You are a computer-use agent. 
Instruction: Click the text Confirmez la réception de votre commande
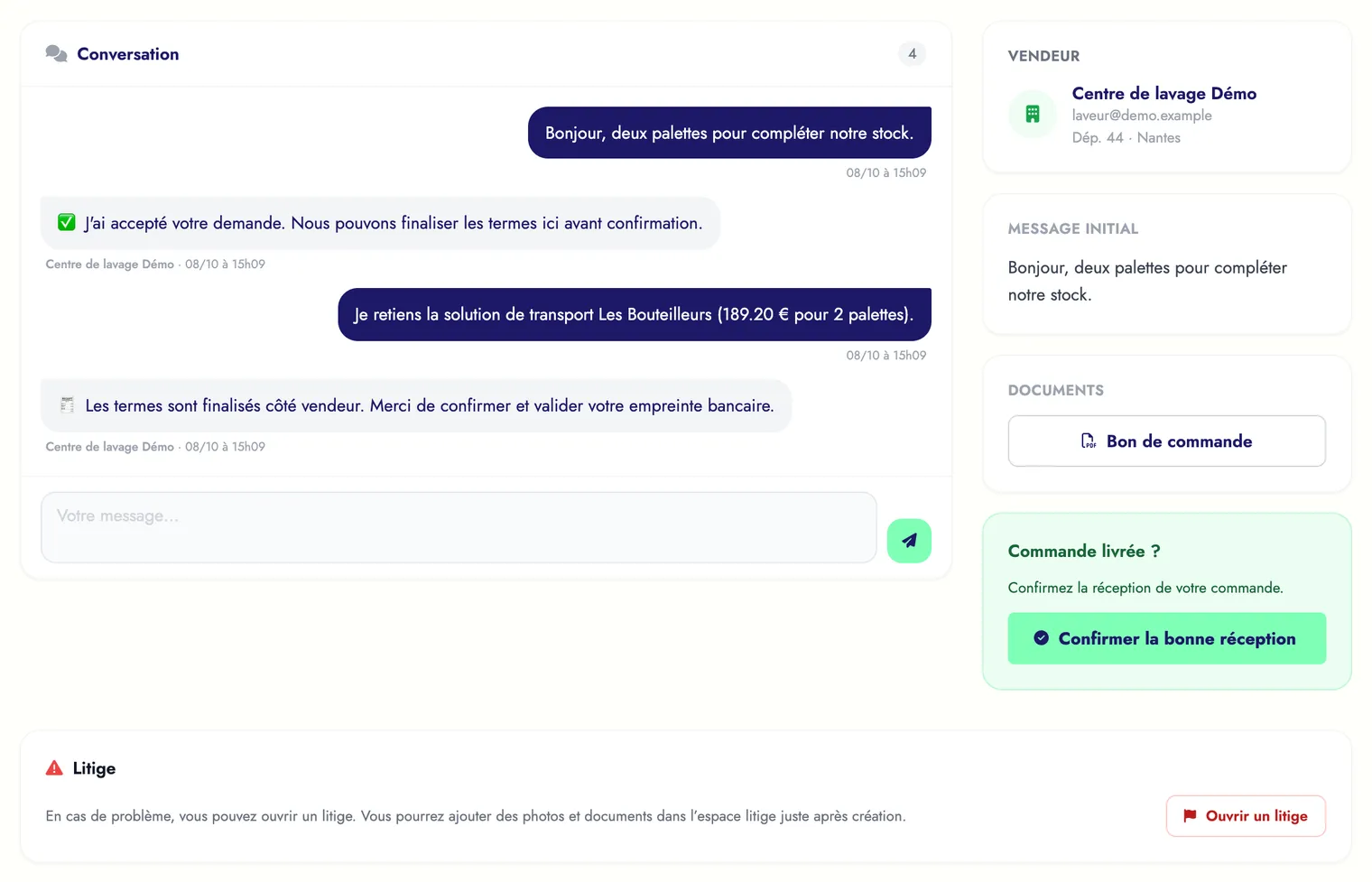(x=1145, y=588)
